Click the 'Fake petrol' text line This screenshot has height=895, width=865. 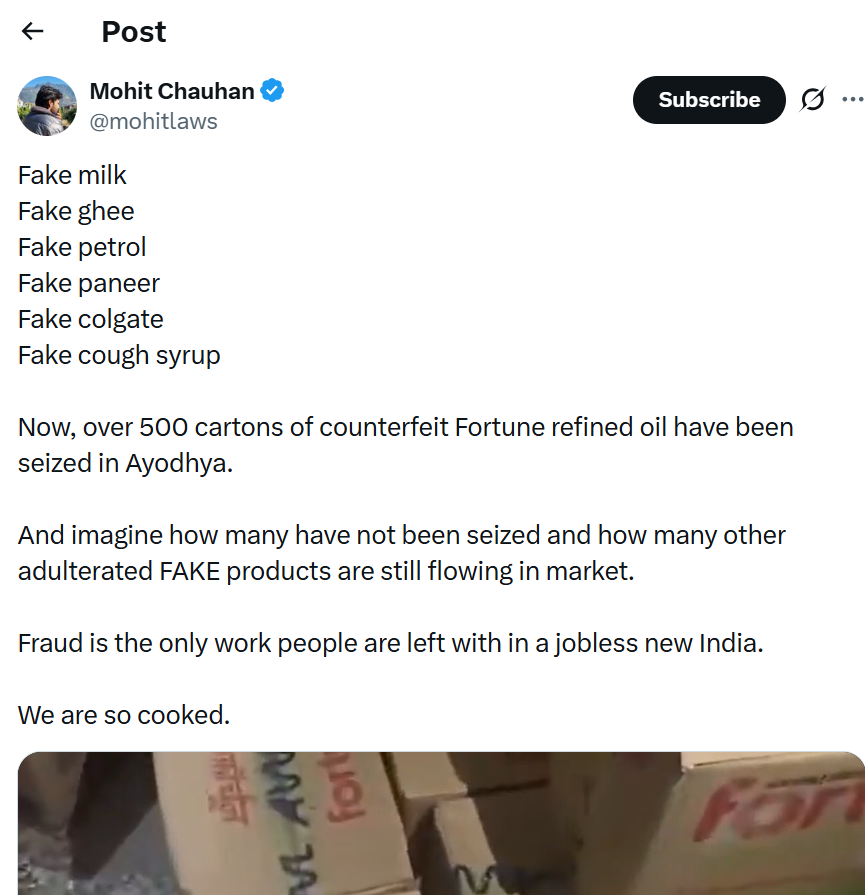(x=82, y=247)
